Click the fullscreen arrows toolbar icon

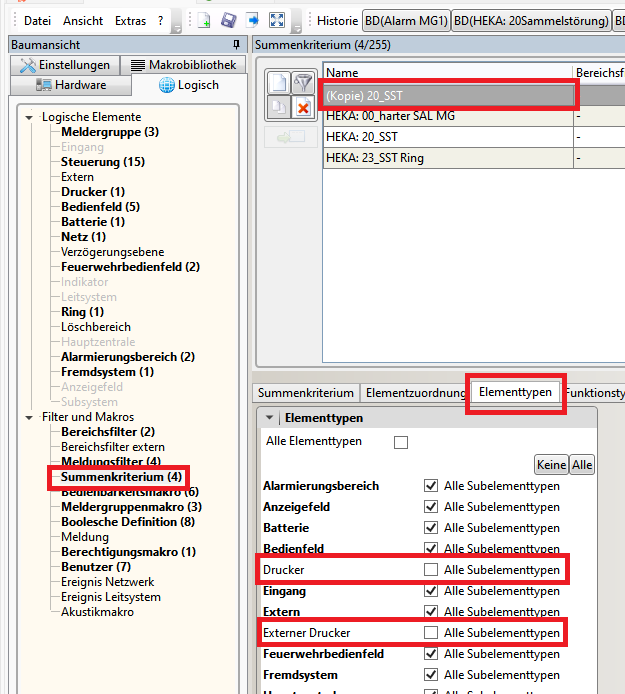point(277,20)
